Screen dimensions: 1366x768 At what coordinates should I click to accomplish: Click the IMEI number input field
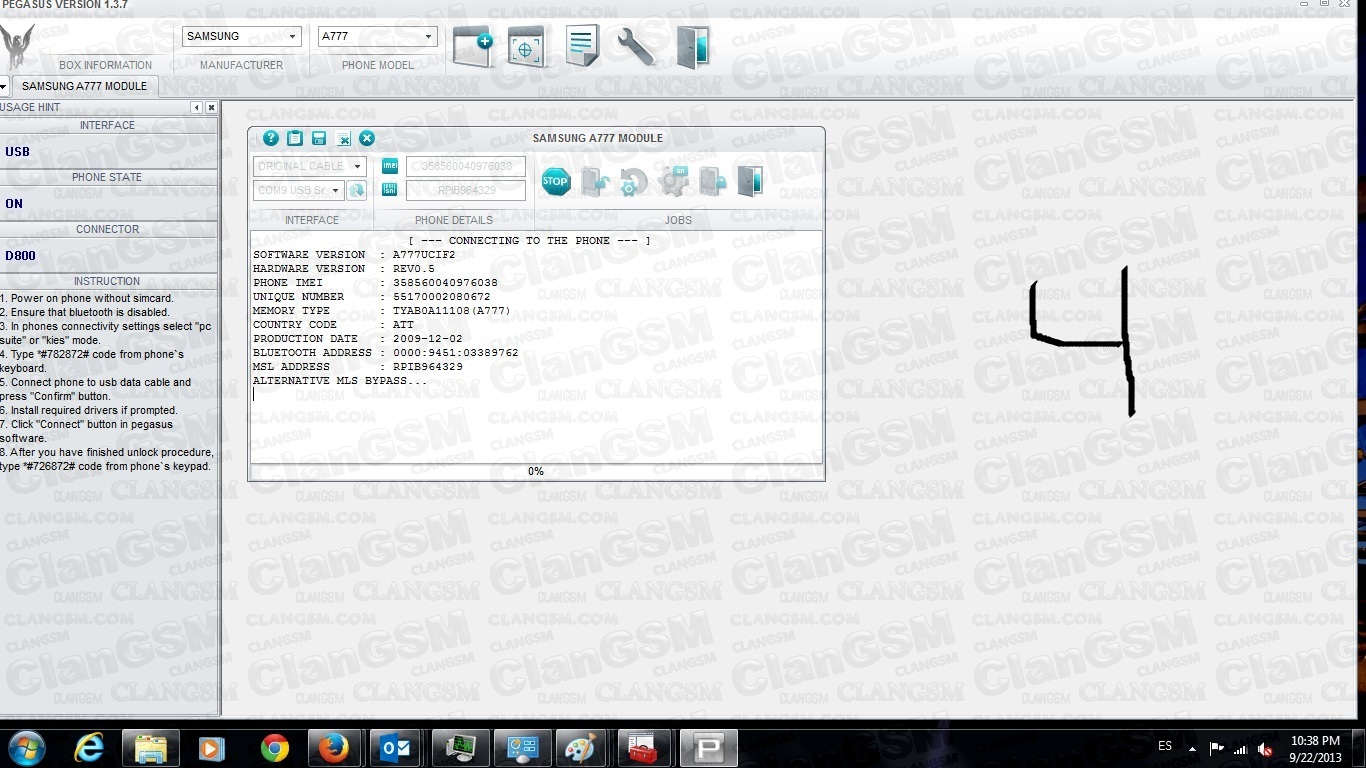pyautogui.click(x=466, y=166)
